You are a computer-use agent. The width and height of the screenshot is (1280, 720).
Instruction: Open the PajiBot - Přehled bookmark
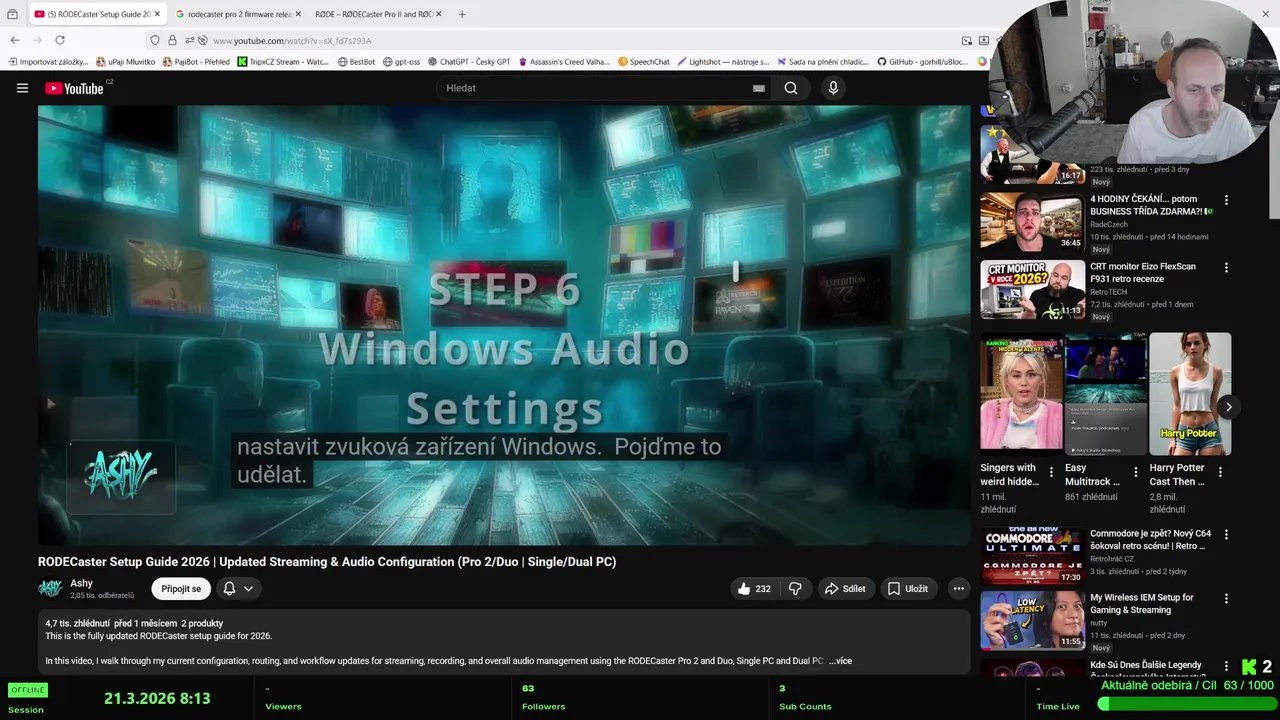click(196, 62)
